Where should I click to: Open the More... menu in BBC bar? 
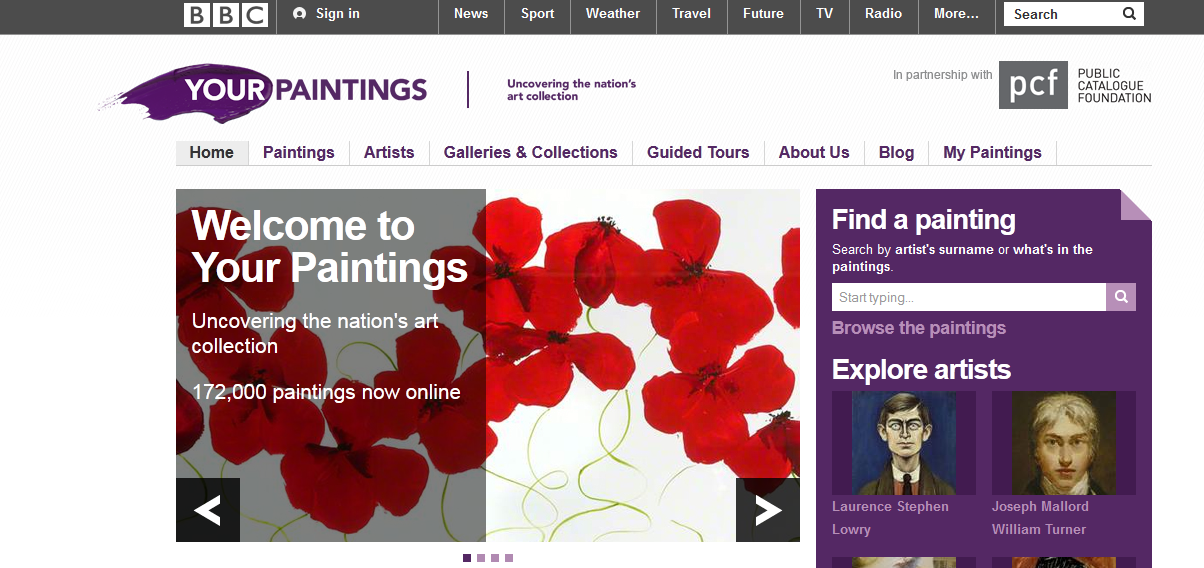pyautogui.click(x=956, y=14)
